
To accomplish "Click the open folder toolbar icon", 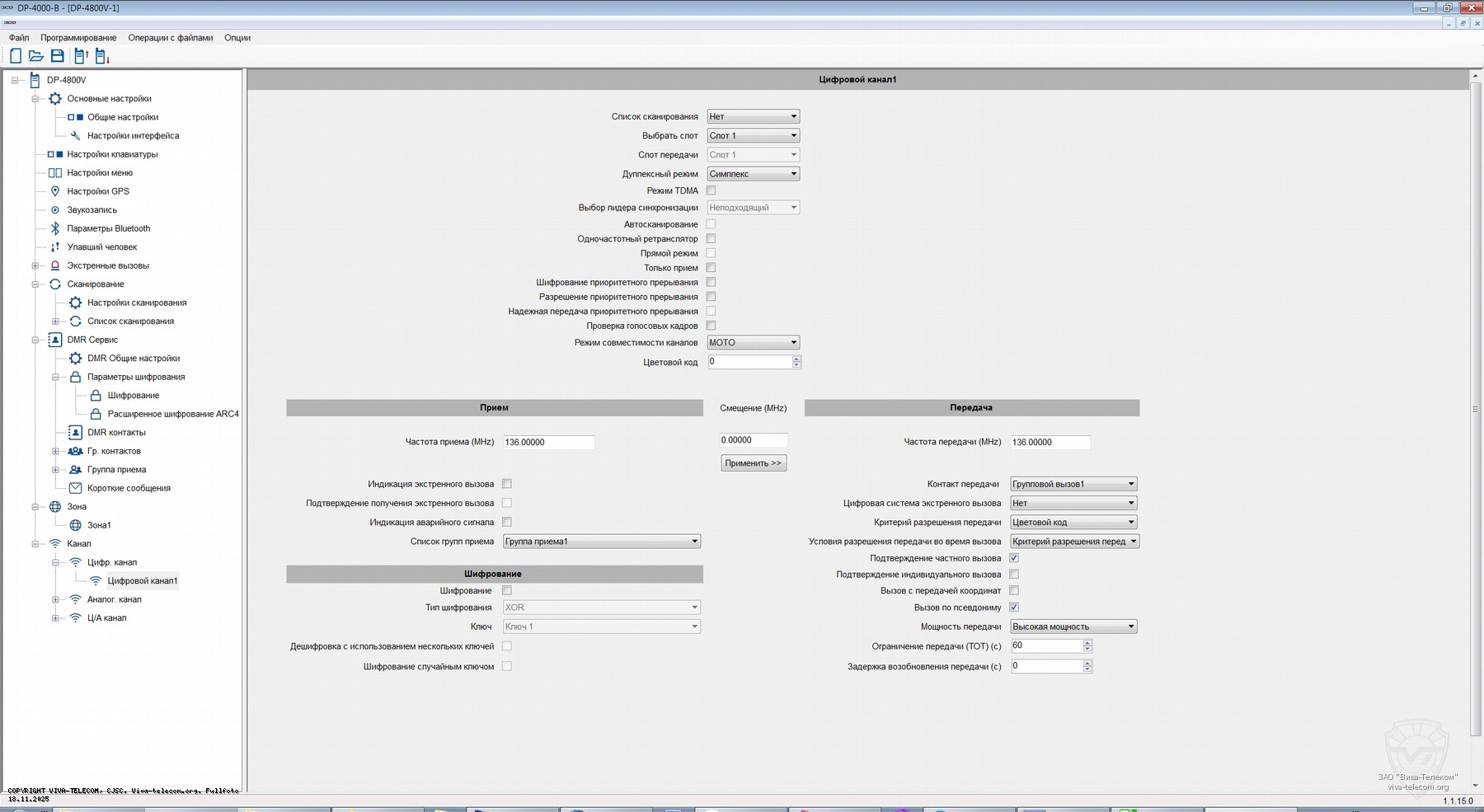I will (36, 56).
